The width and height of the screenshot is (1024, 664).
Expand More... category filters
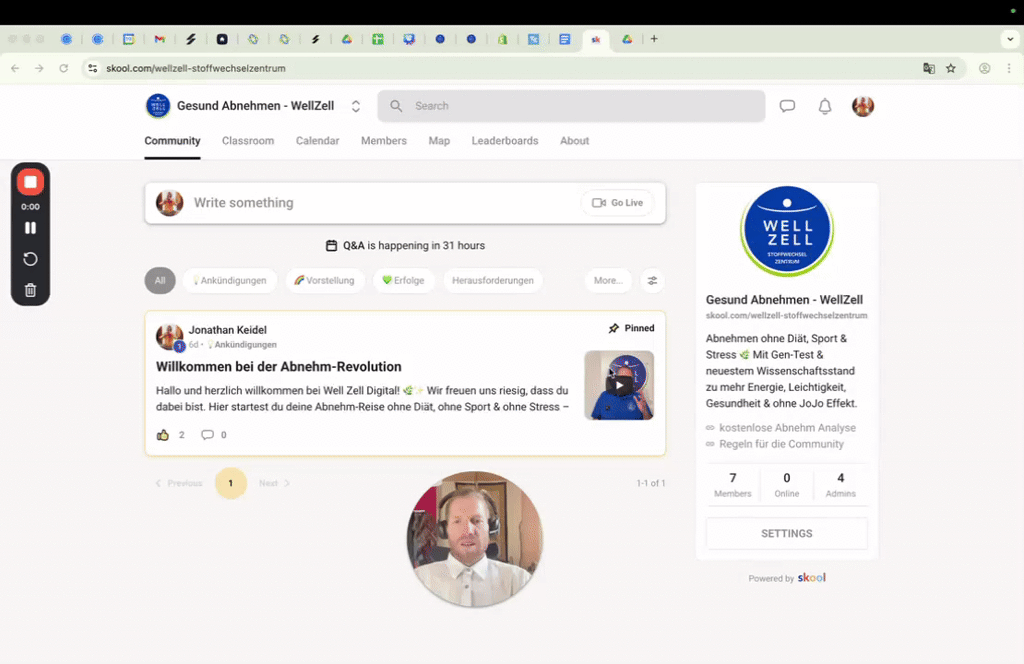pos(608,281)
